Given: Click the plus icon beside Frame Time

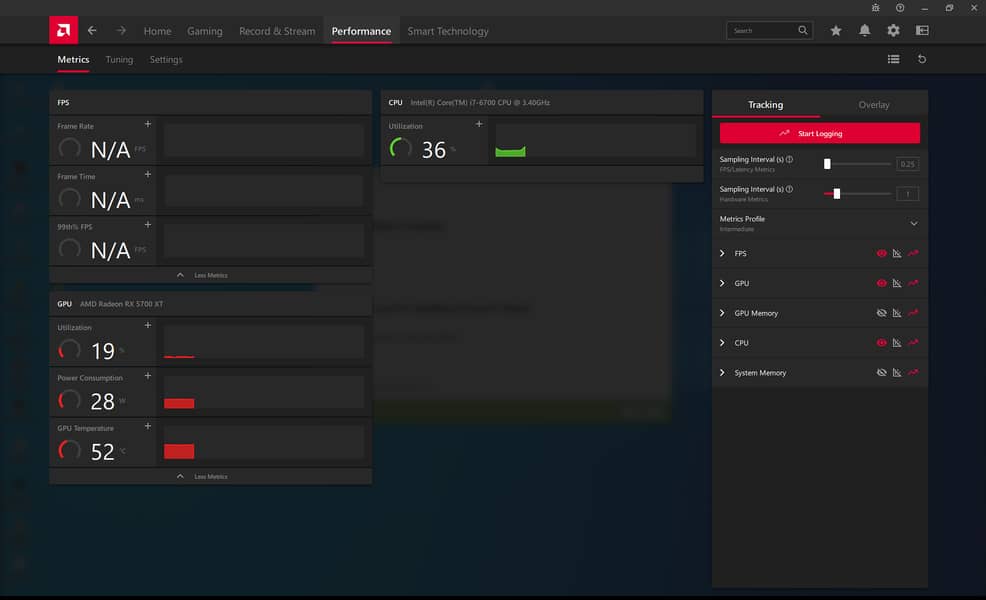Looking at the screenshot, I should click(x=148, y=174).
